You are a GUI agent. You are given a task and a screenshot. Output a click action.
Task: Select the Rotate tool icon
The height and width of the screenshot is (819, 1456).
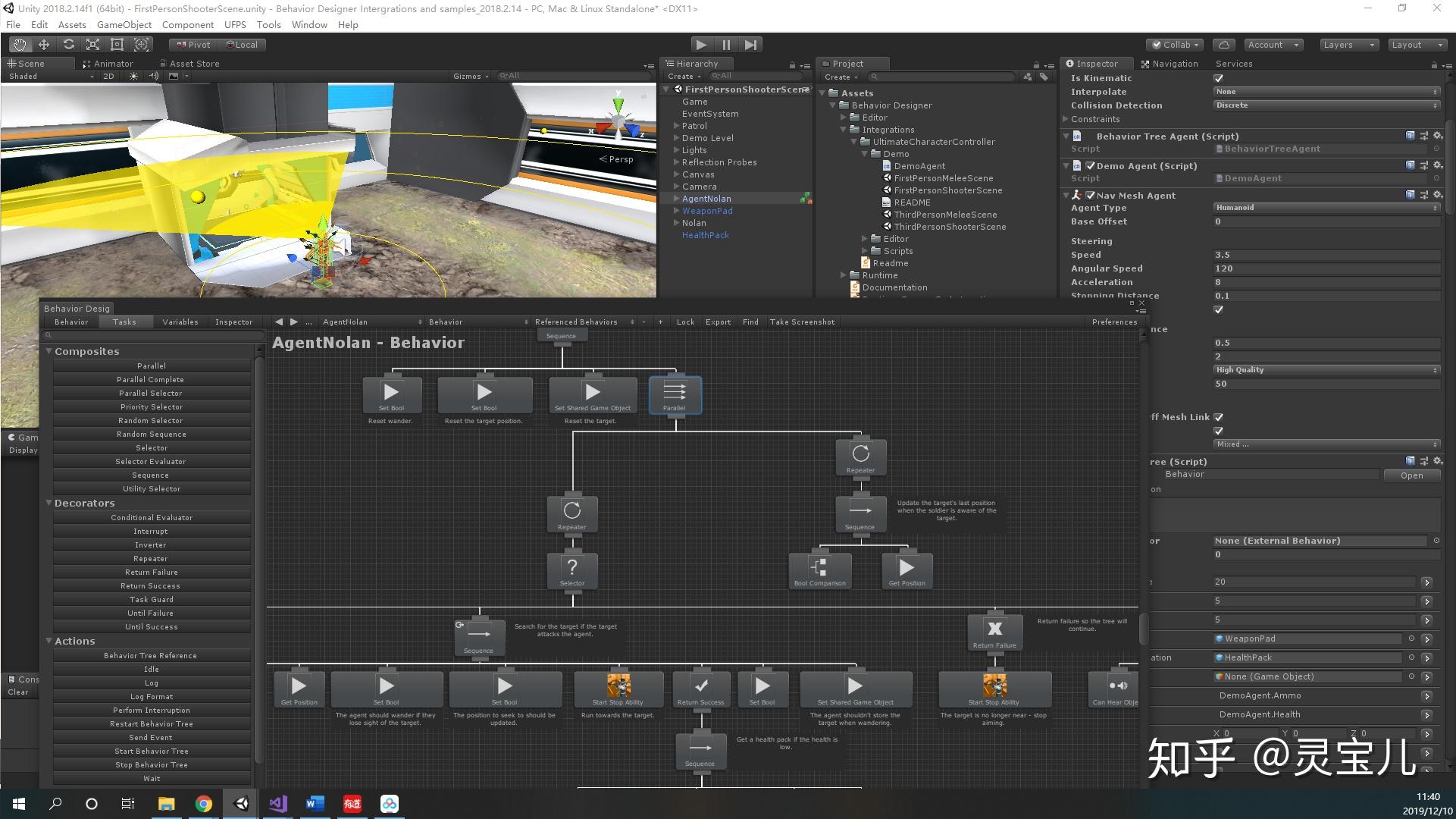(x=68, y=45)
